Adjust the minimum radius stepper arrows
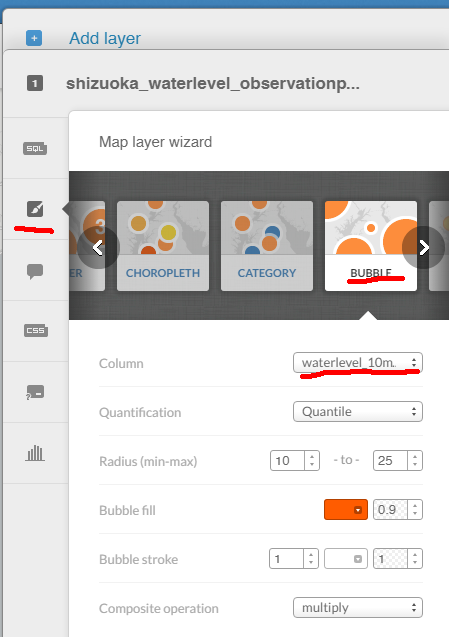 tap(312, 461)
